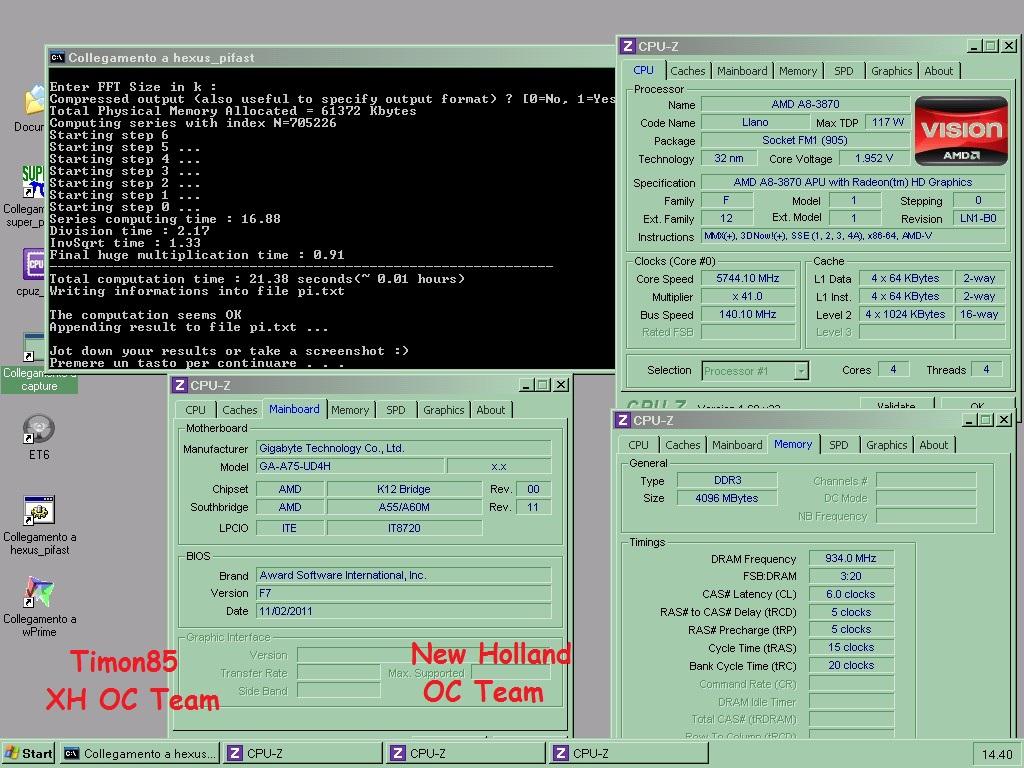Click the AMD A8-3870 name field

click(805, 104)
